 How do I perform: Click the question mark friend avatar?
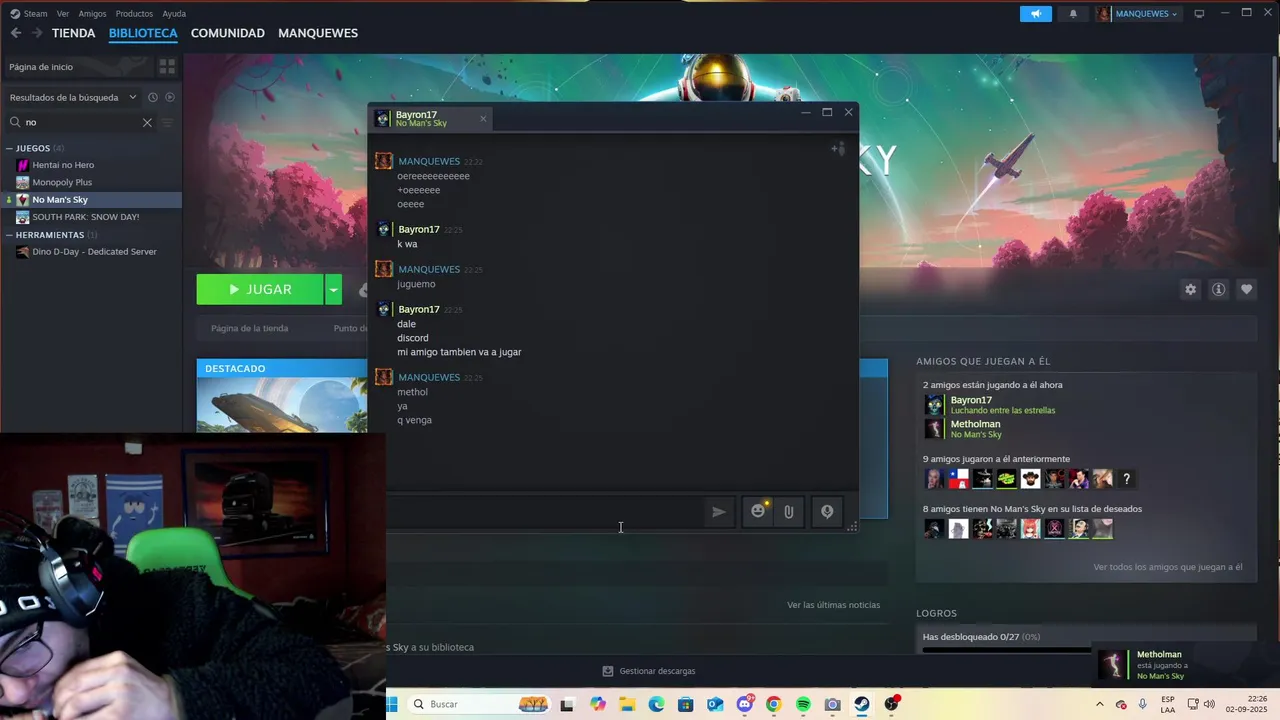[x=1126, y=479]
